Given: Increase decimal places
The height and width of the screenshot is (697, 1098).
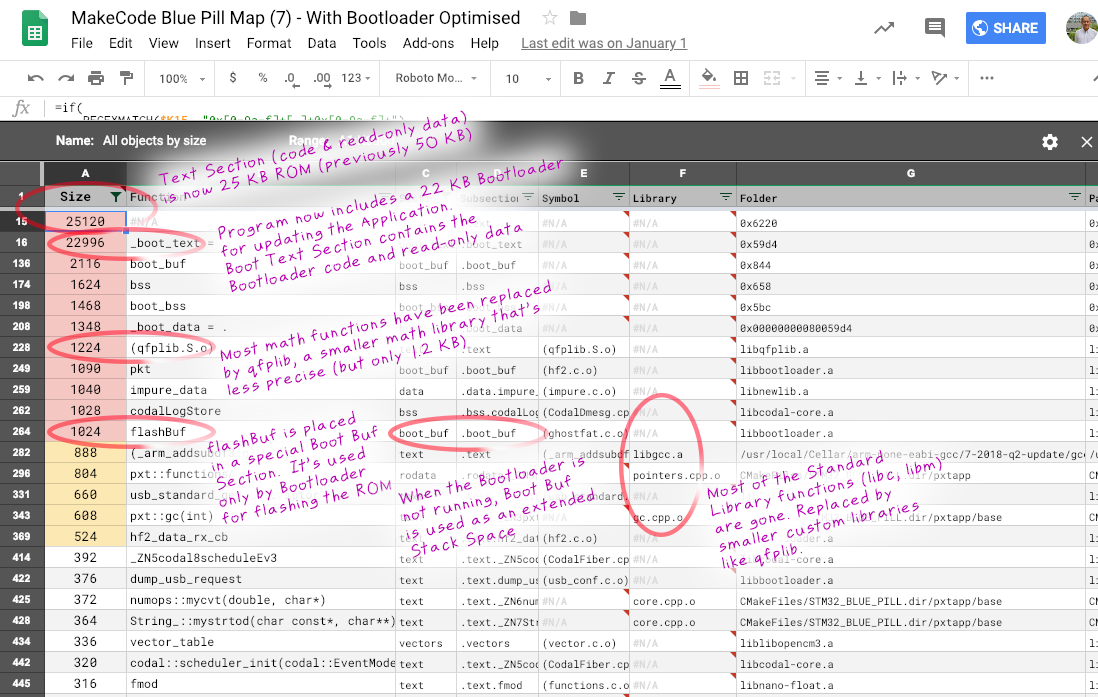Looking at the screenshot, I should 322,78.
